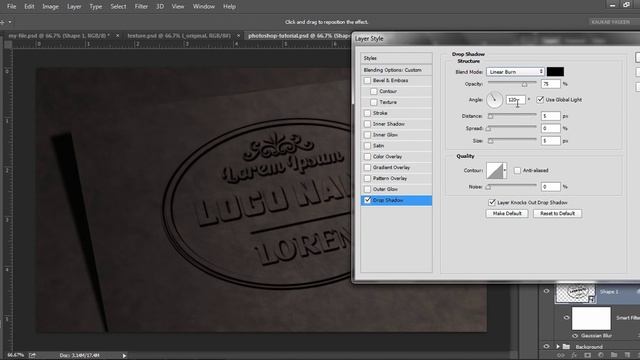Select the Shape 1 layer thumbnail
640x360 pixels.
(576, 293)
